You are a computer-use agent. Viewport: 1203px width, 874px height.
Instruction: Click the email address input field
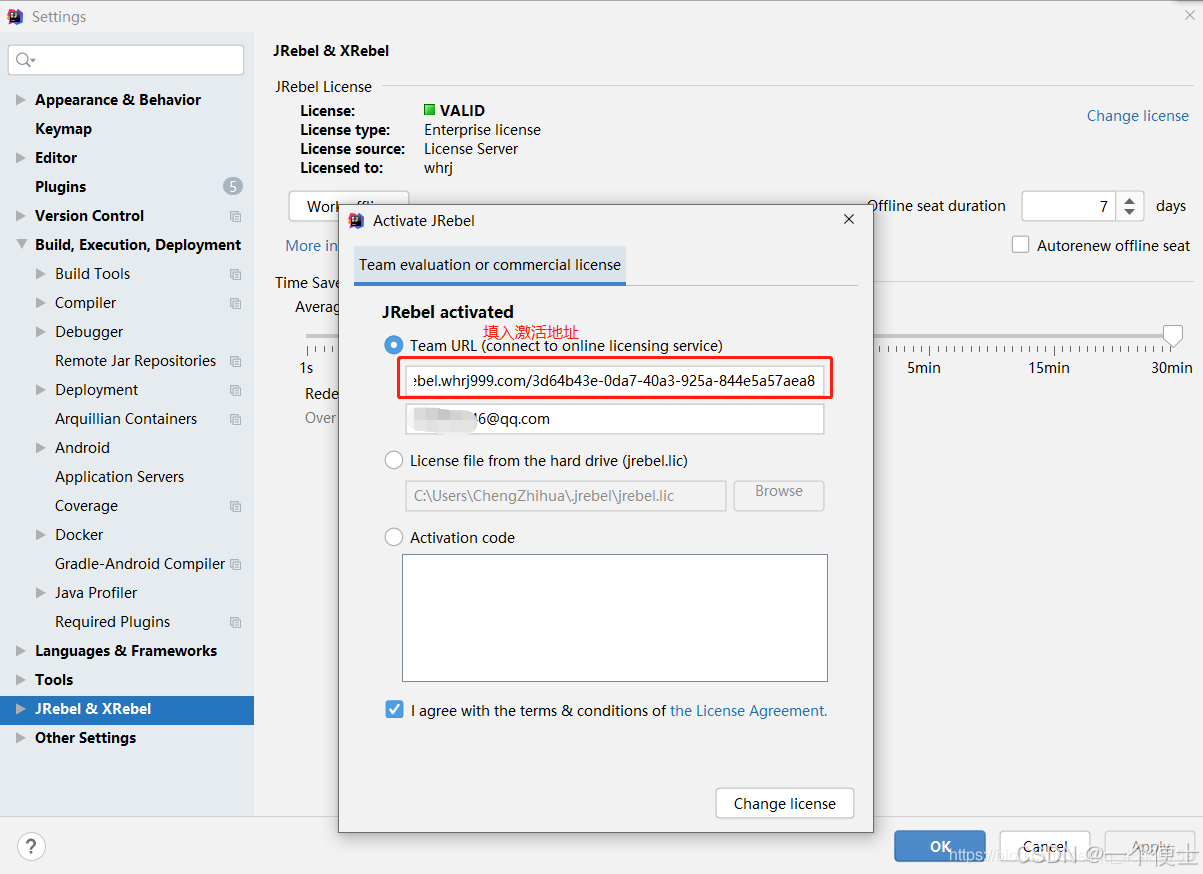coord(615,419)
